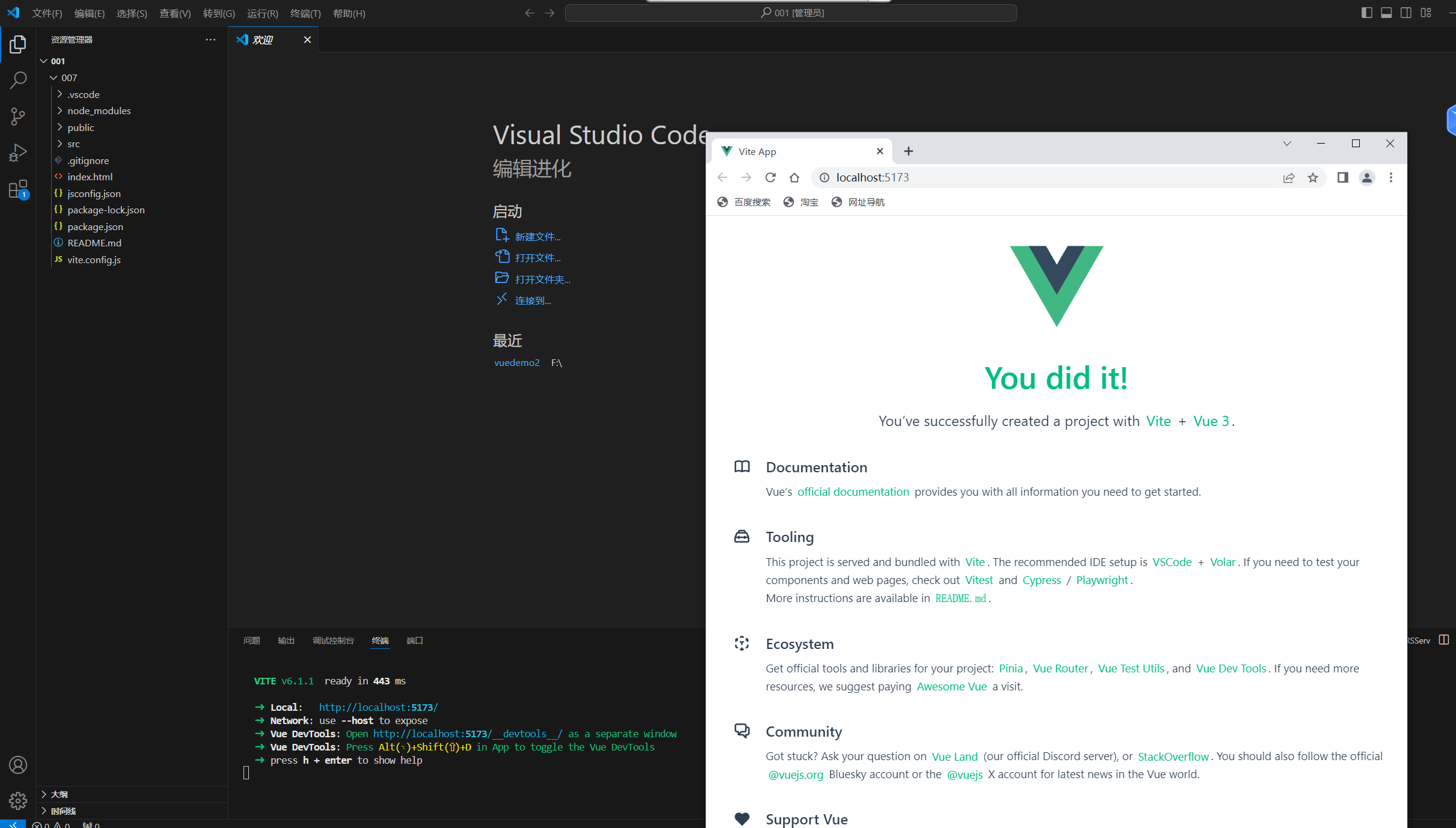Switch to the 输出 panel tab
1456x828 pixels.
pyautogui.click(x=286, y=641)
